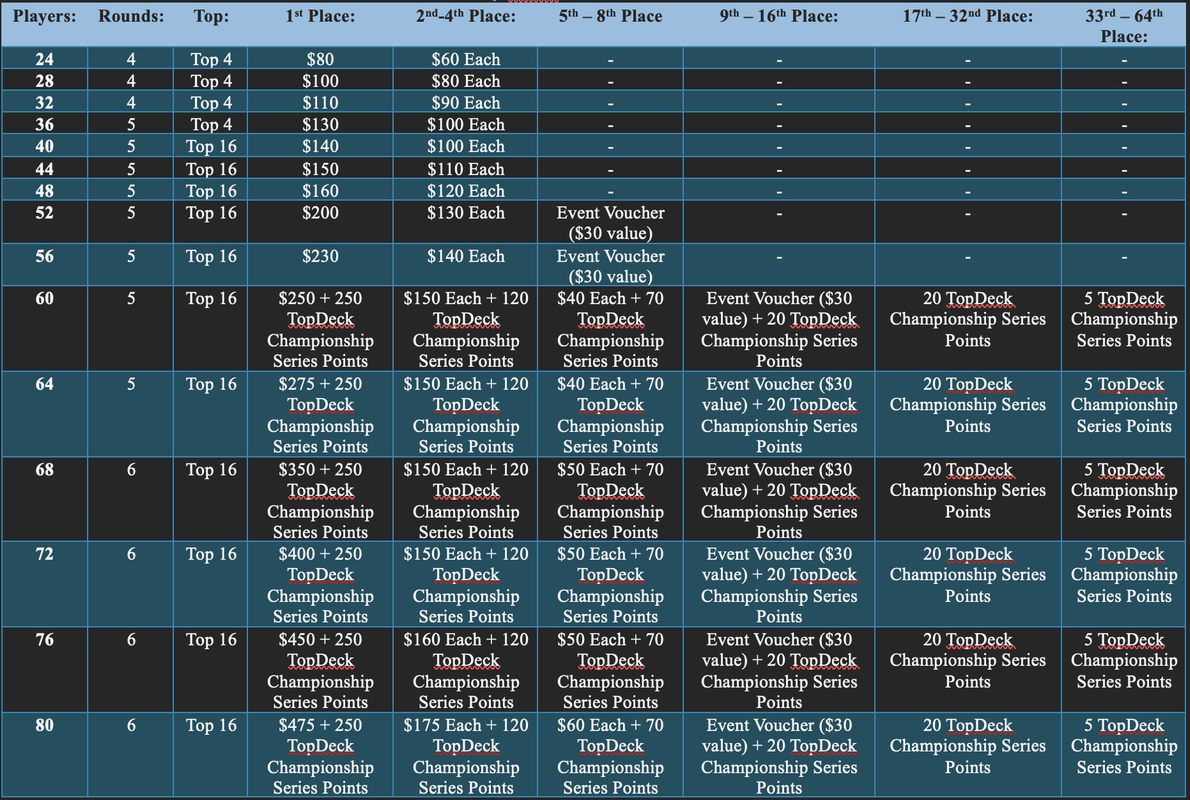Click the players cell reading 36

tap(45, 124)
